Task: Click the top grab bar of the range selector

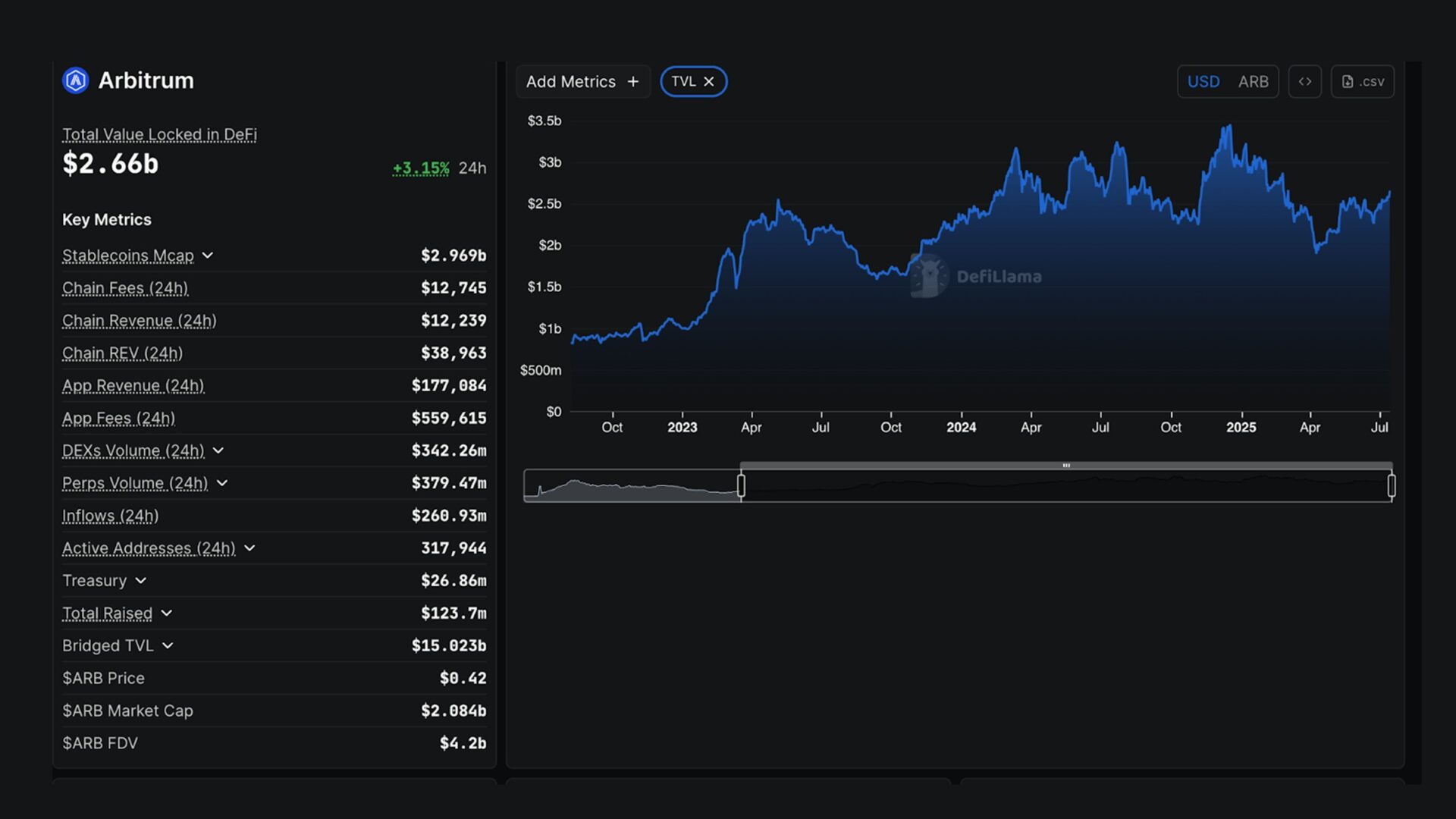Action: [x=1066, y=465]
